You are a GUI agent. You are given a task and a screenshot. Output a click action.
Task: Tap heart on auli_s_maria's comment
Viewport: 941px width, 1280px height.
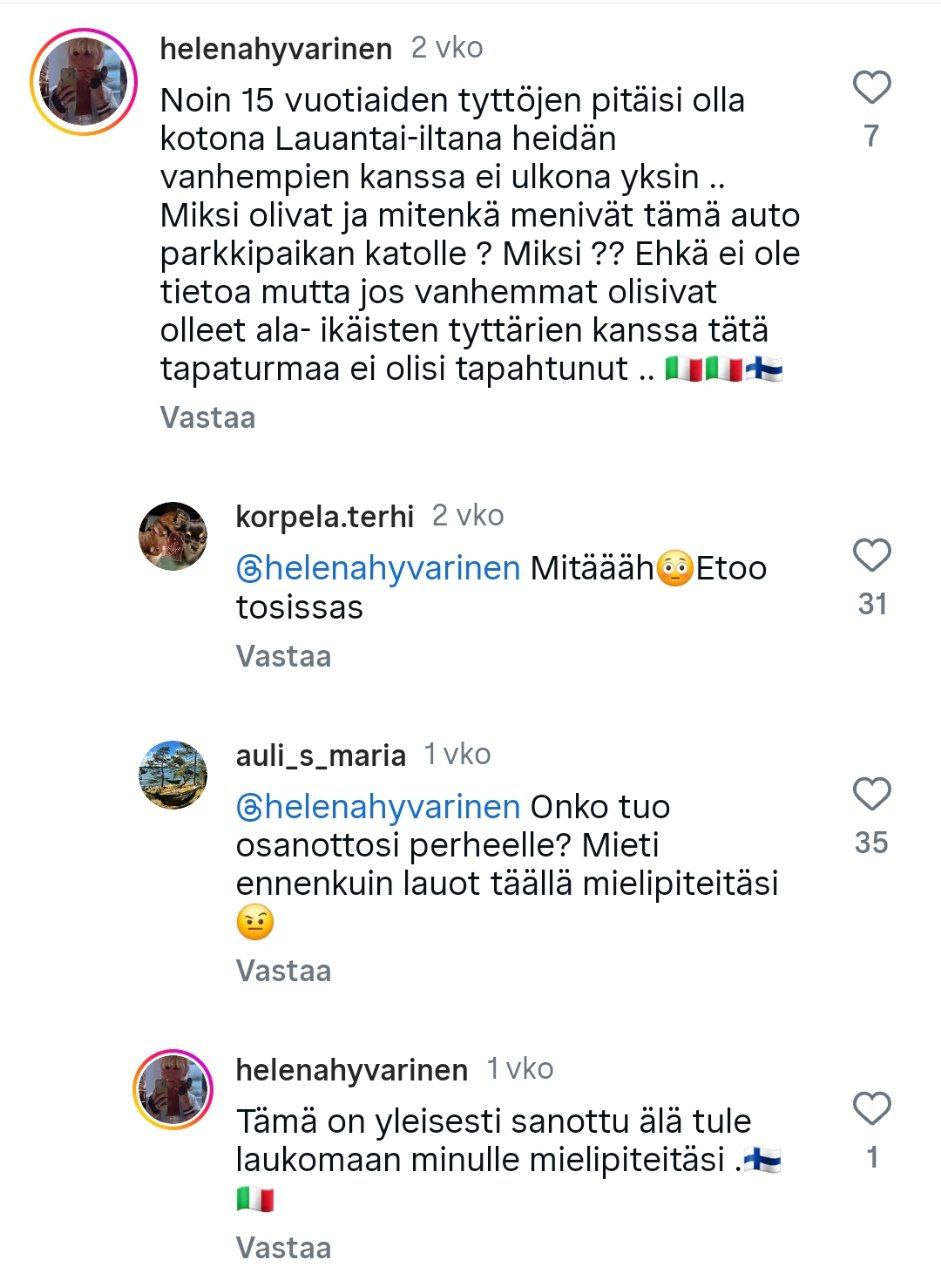pyautogui.click(x=872, y=794)
